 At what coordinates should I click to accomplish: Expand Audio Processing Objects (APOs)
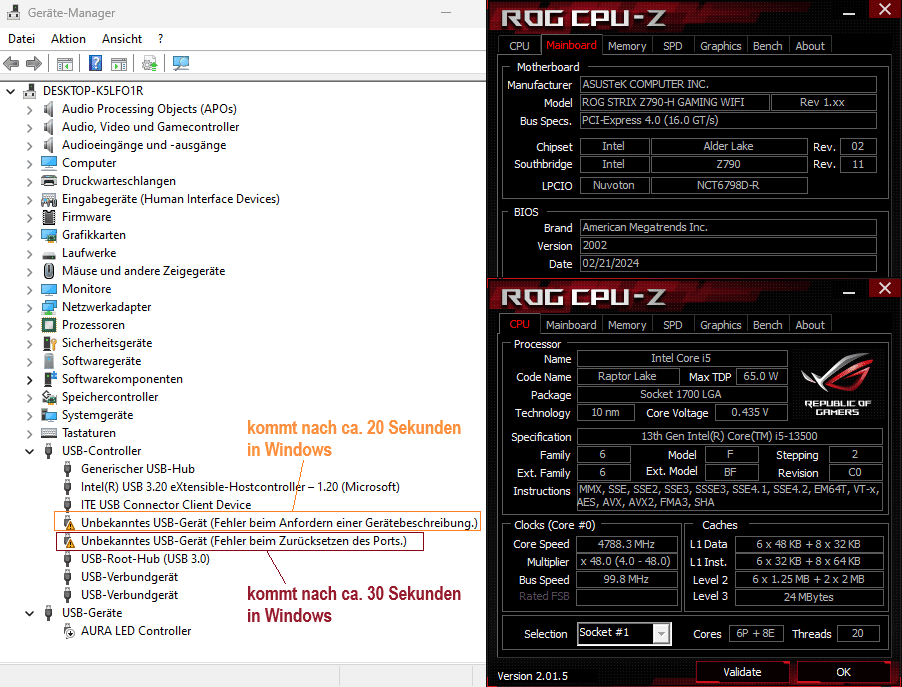[29, 109]
